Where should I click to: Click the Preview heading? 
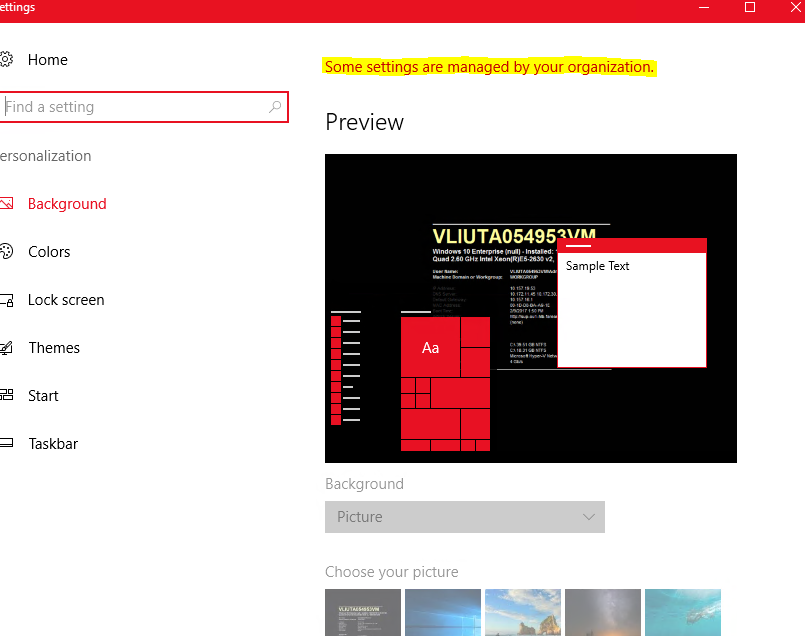point(365,122)
